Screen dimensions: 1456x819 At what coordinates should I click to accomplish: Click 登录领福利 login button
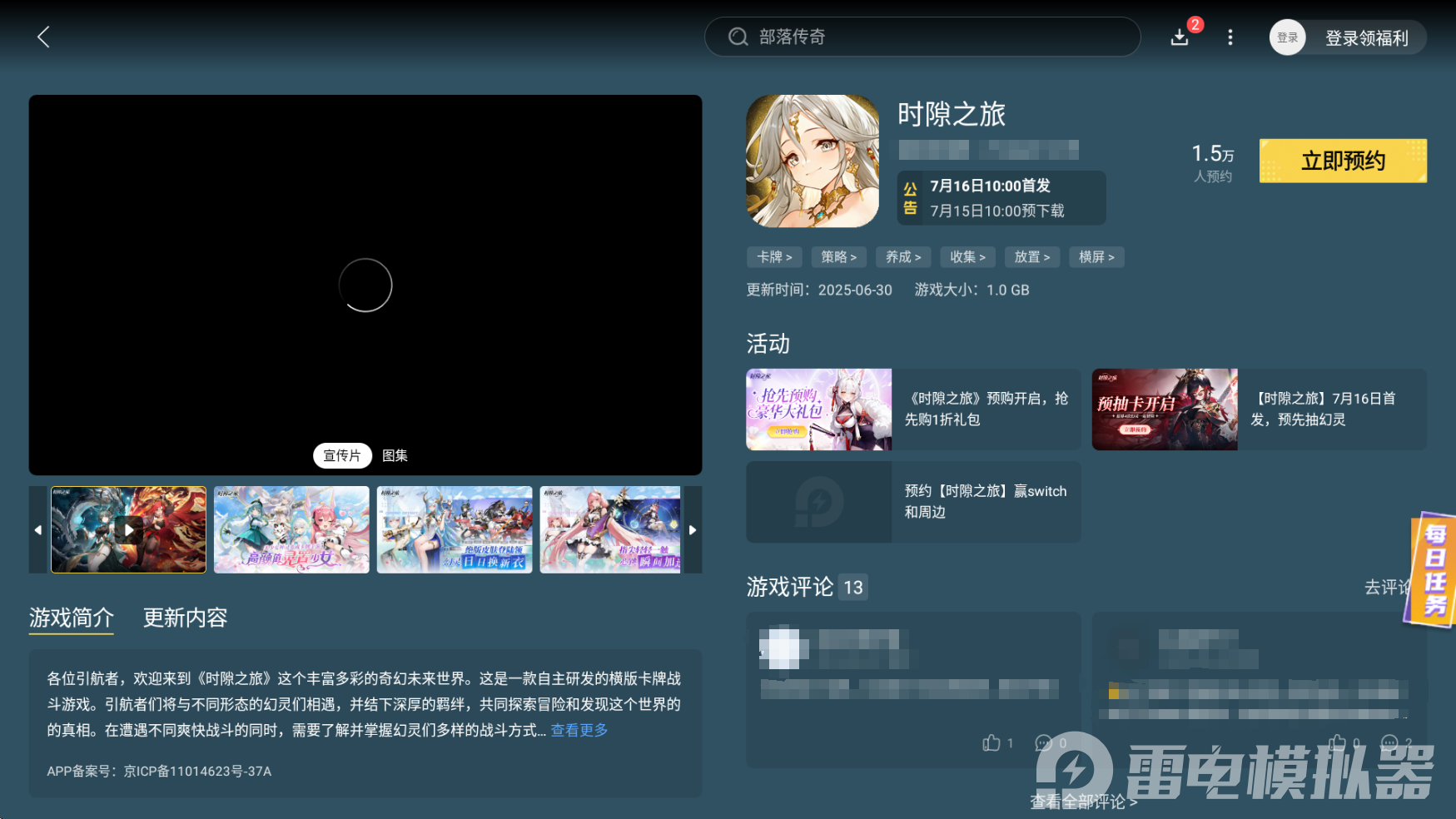click(1366, 38)
